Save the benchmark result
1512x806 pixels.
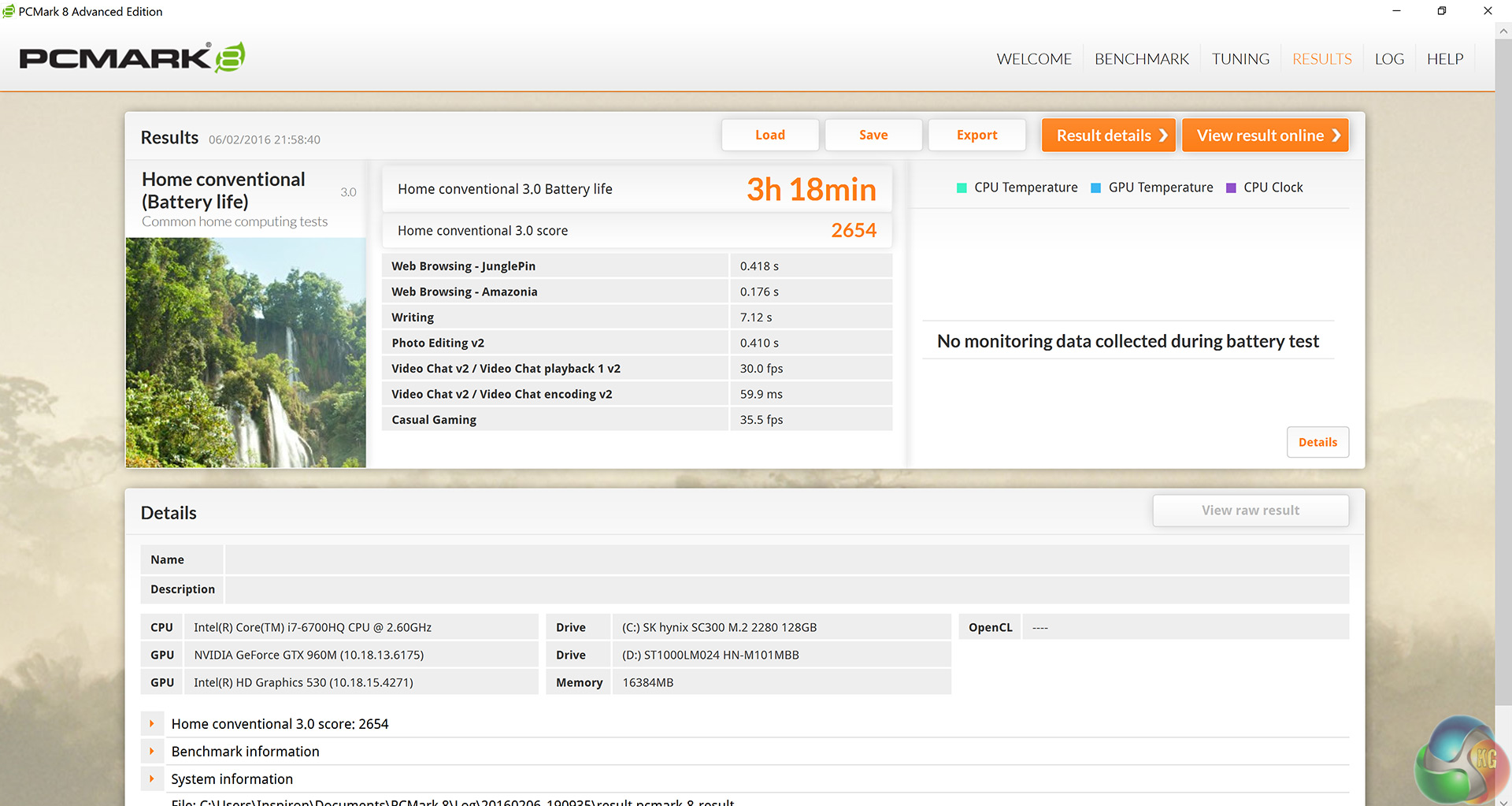(873, 135)
